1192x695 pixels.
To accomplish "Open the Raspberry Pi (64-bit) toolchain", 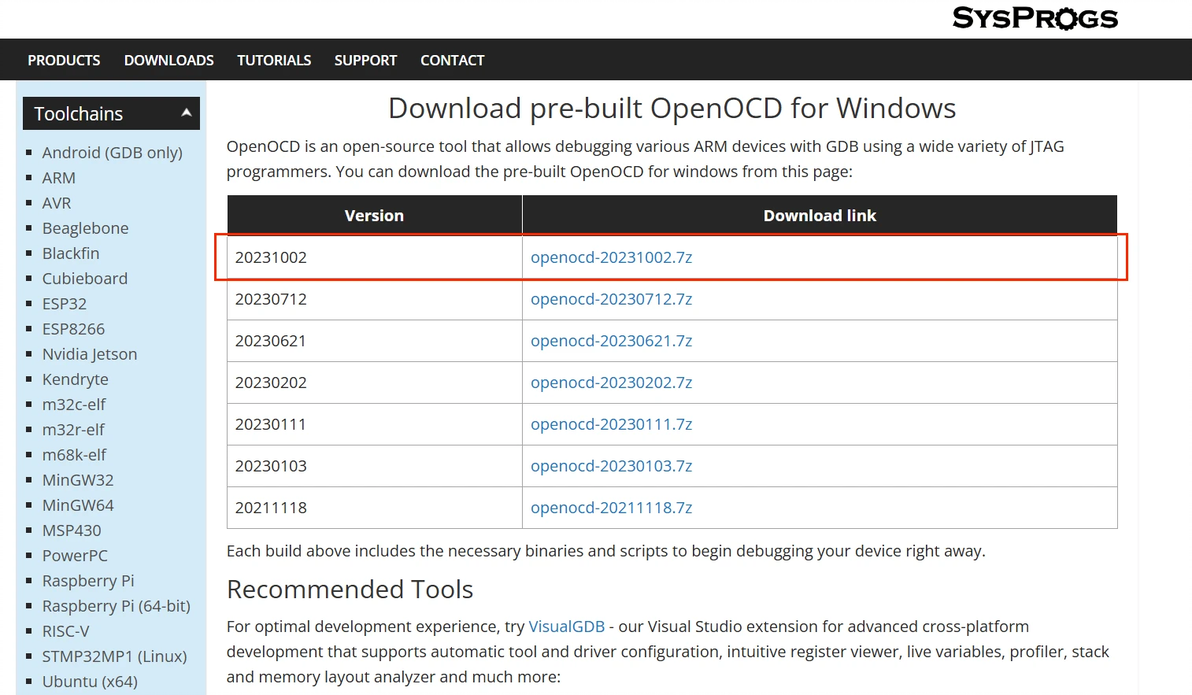I will point(116,606).
